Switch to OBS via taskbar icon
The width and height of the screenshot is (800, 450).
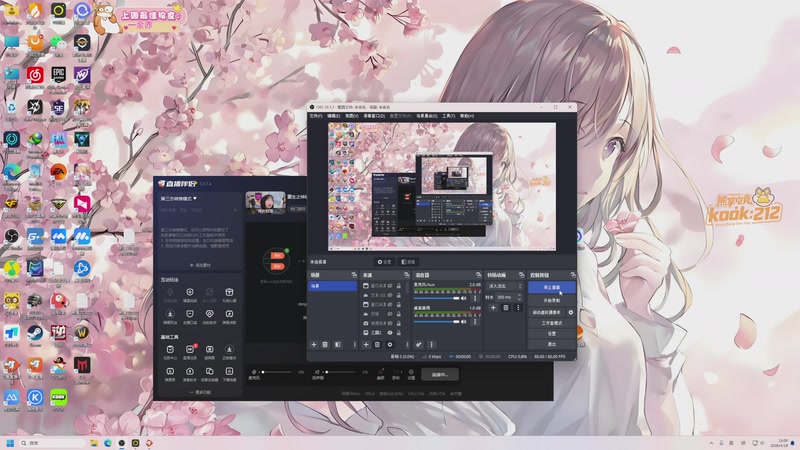click(x=121, y=443)
